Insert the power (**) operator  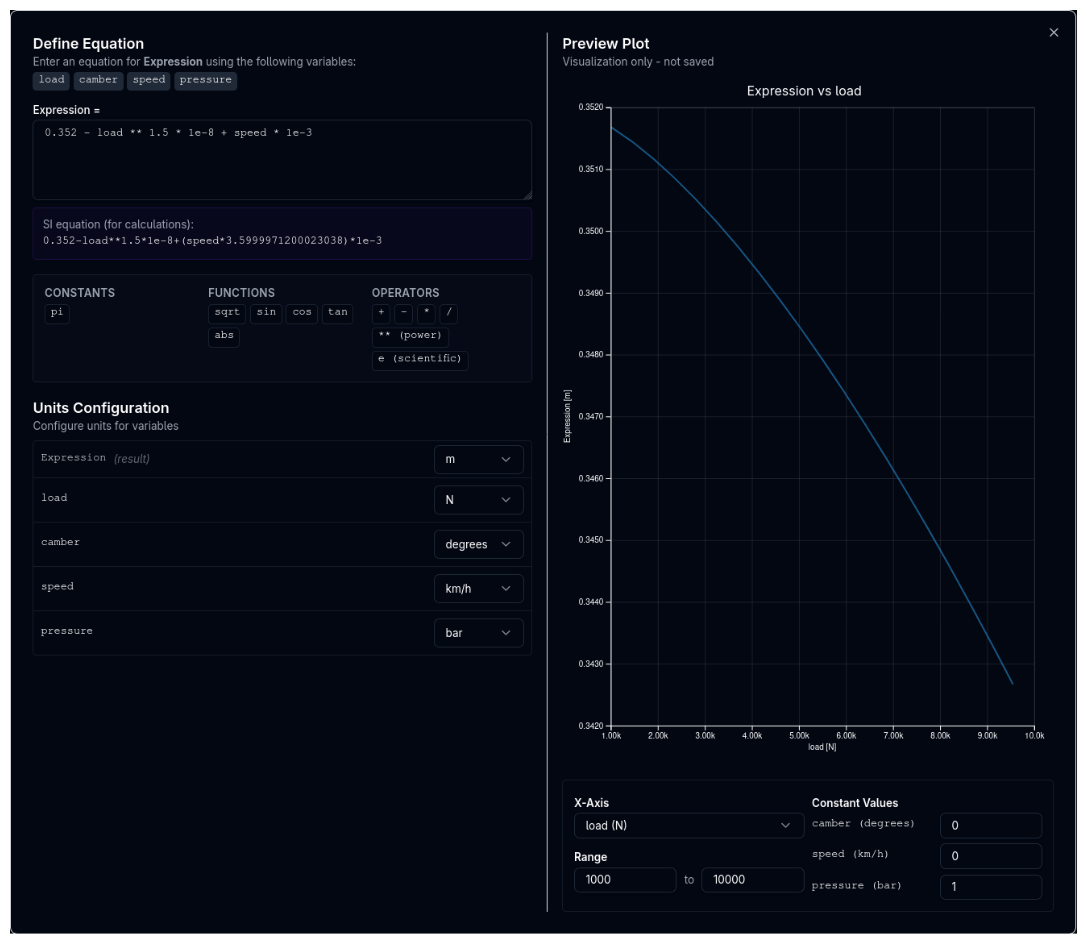(x=410, y=336)
